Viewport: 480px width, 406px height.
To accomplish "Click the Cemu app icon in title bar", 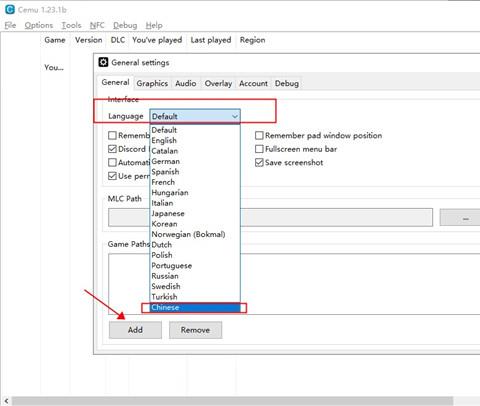I will (10, 9).
